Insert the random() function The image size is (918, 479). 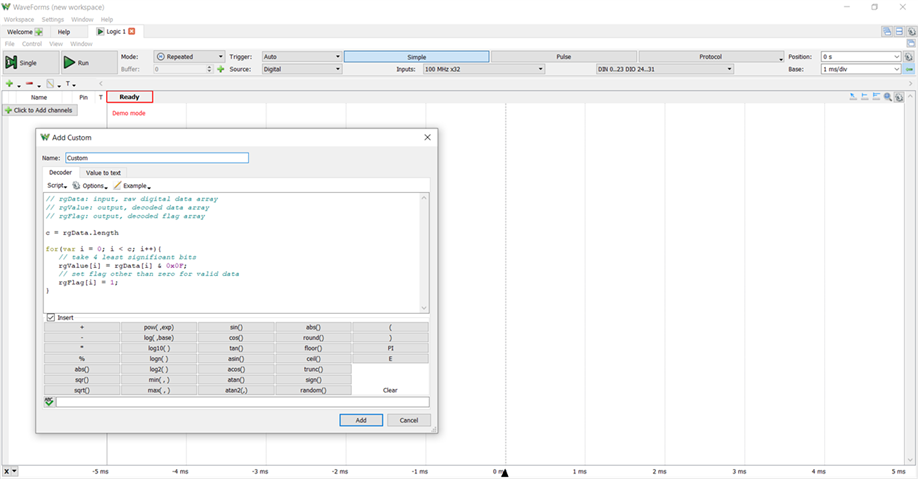(x=313, y=390)
